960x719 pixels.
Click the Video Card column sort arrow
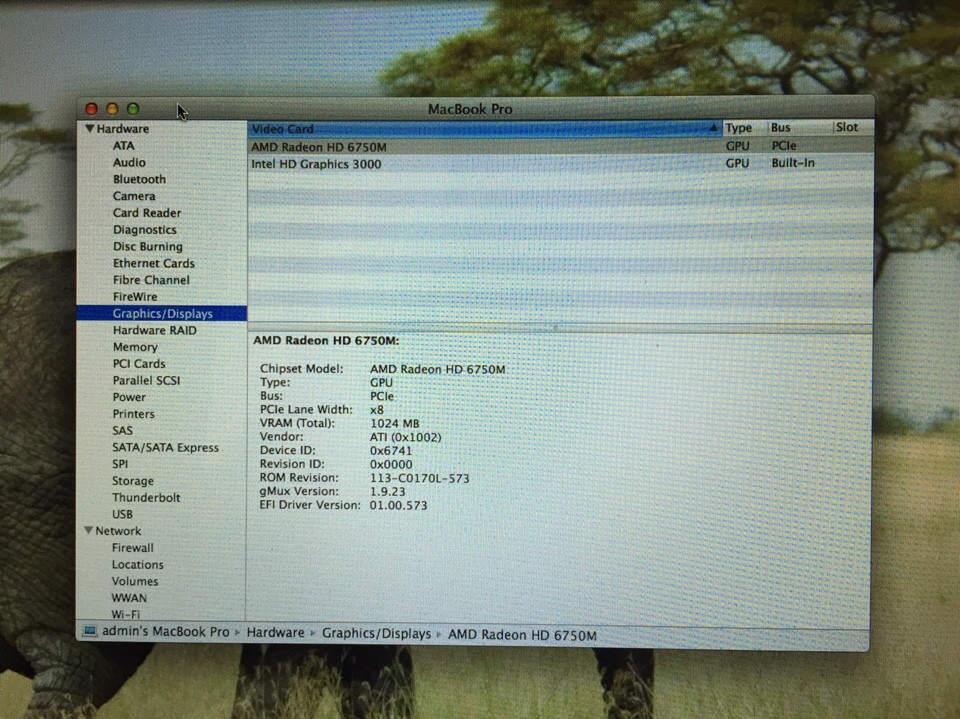713,129
